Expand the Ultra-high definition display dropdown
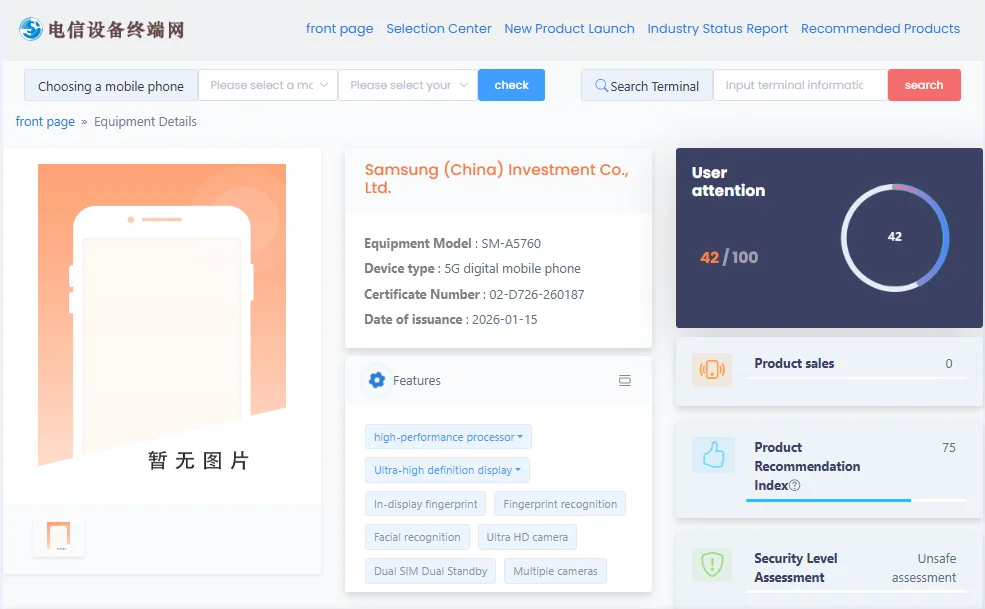Image resolution: width=985 pixels, height=609 pixels. pyautogui.click(x=446, y=470)
